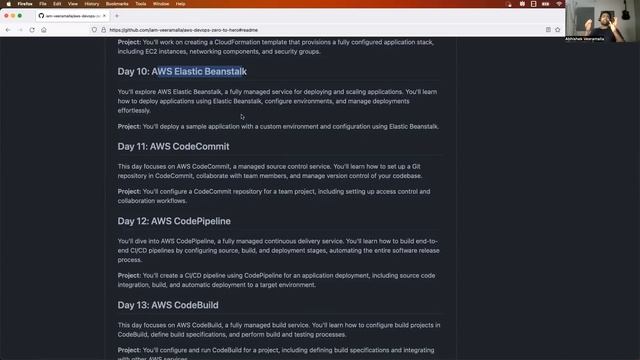Click Project line about configuring CodeCommit repository
Image resolution: width=640 pixels, height=360 pixels.
pyautogui.click(x=274, y=196)
